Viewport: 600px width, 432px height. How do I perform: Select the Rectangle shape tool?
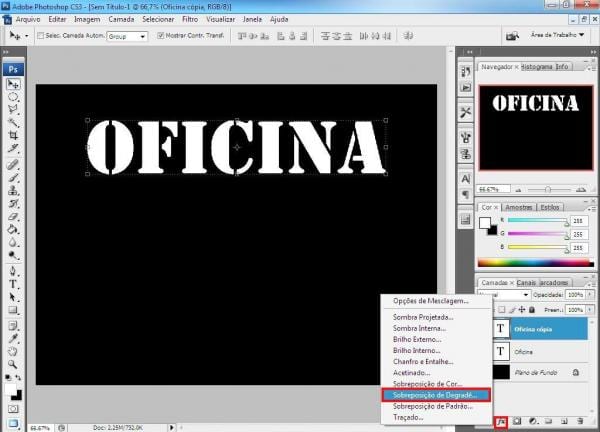(x=13, y=310)
